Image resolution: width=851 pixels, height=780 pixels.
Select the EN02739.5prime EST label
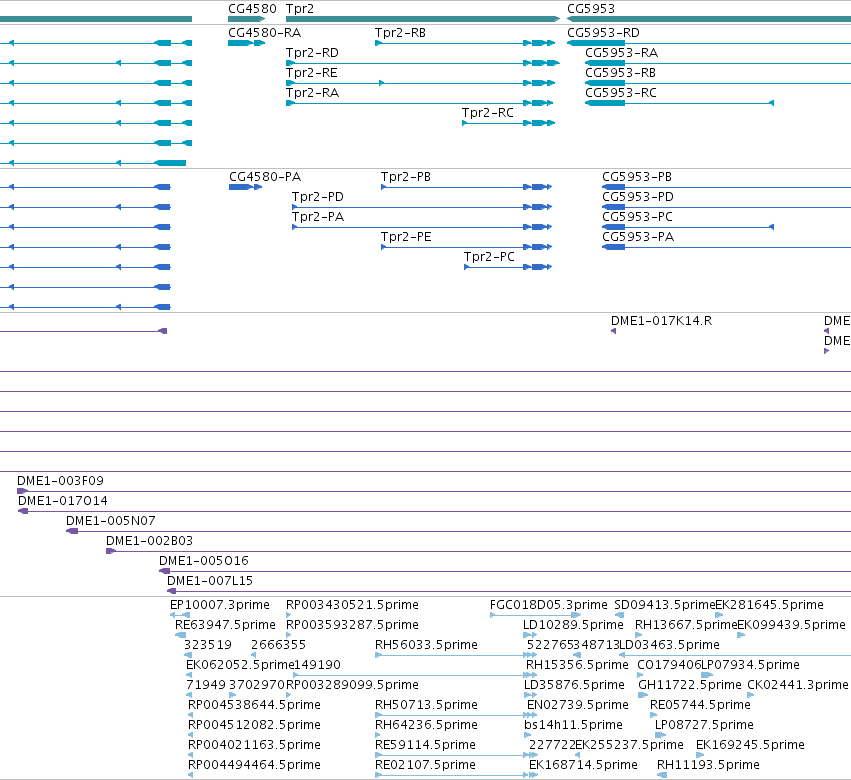tap(577, 705)
